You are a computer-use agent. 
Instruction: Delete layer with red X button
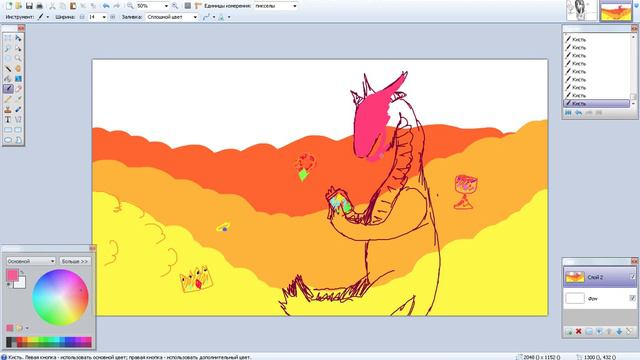pos(578,331)
